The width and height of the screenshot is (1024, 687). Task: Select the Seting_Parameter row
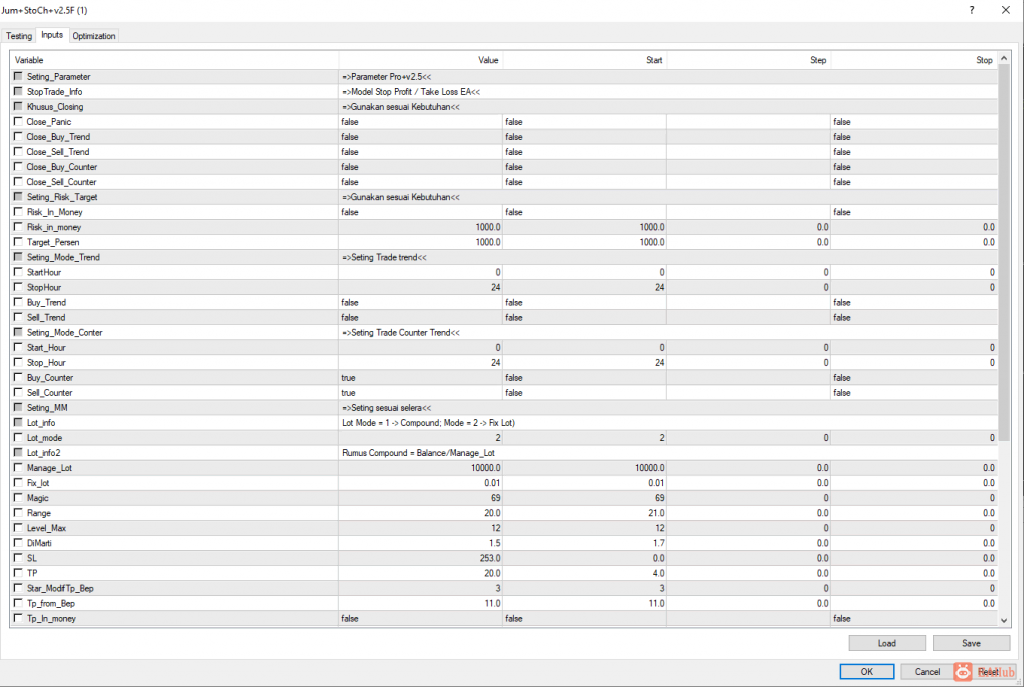504,76
